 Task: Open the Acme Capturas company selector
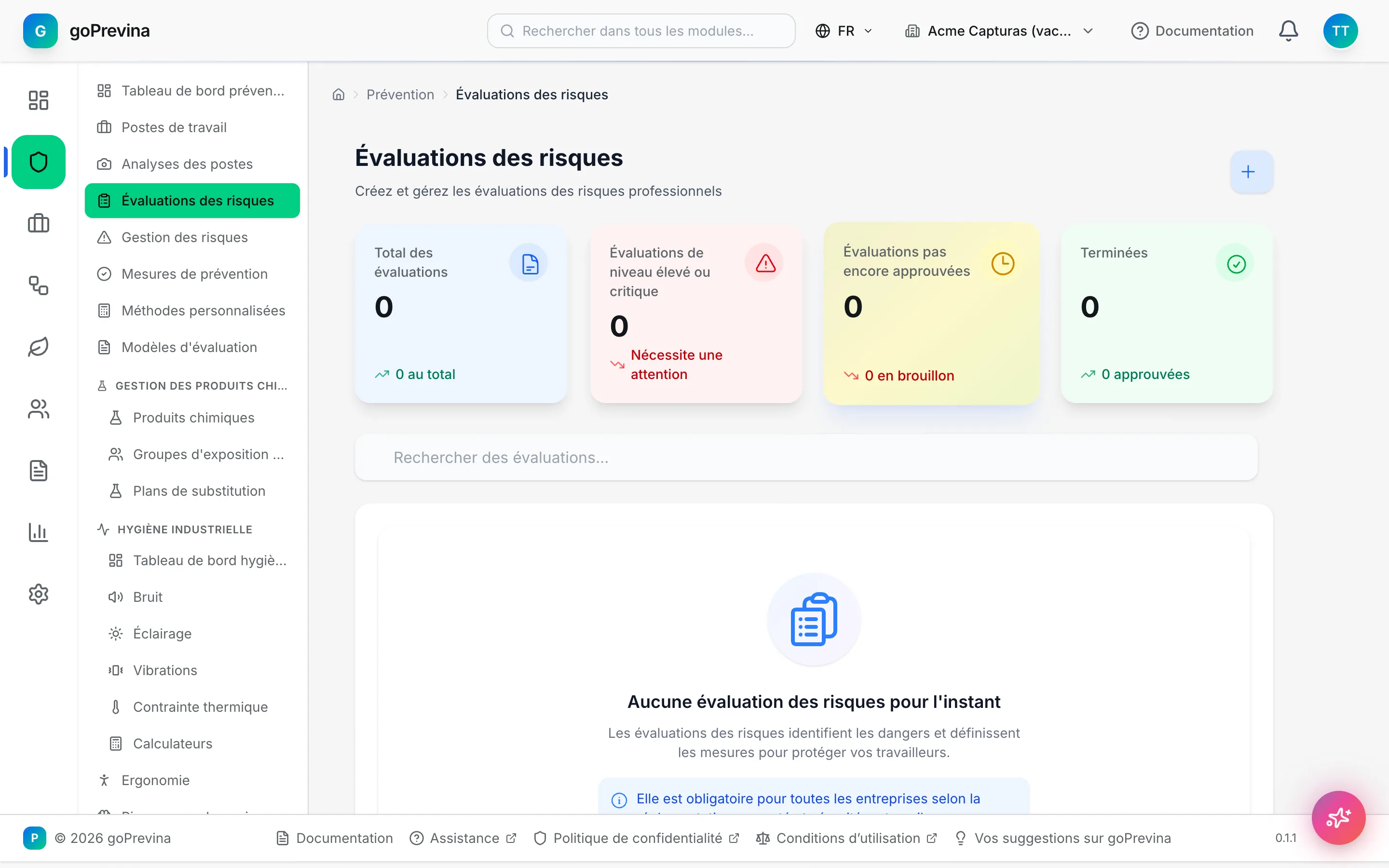[x=999, y=30]
